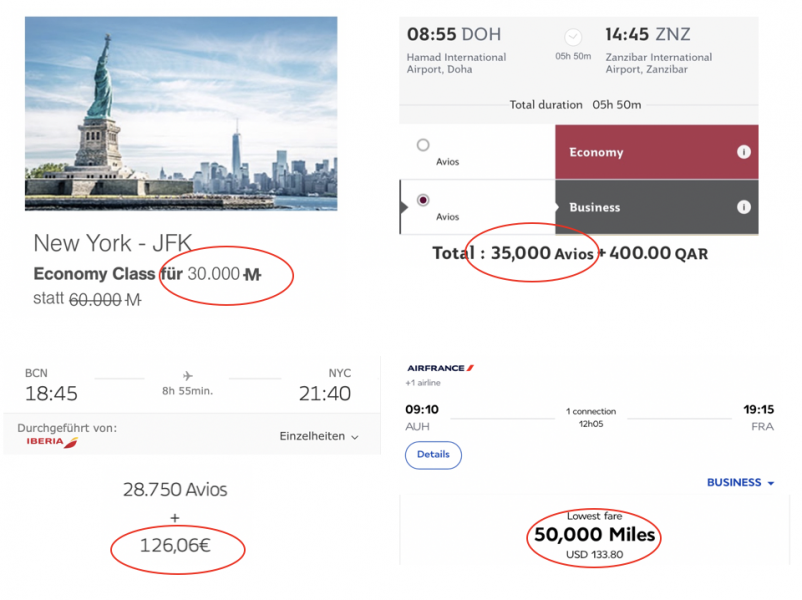Click the Air France logo
Image resolution: width=802 pixels, height=600 pixels.
(x=440, y=368)
